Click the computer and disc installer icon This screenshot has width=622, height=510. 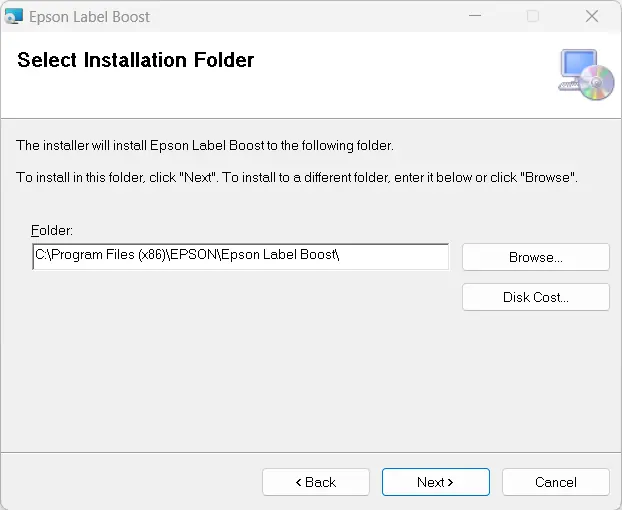point(586,75)
